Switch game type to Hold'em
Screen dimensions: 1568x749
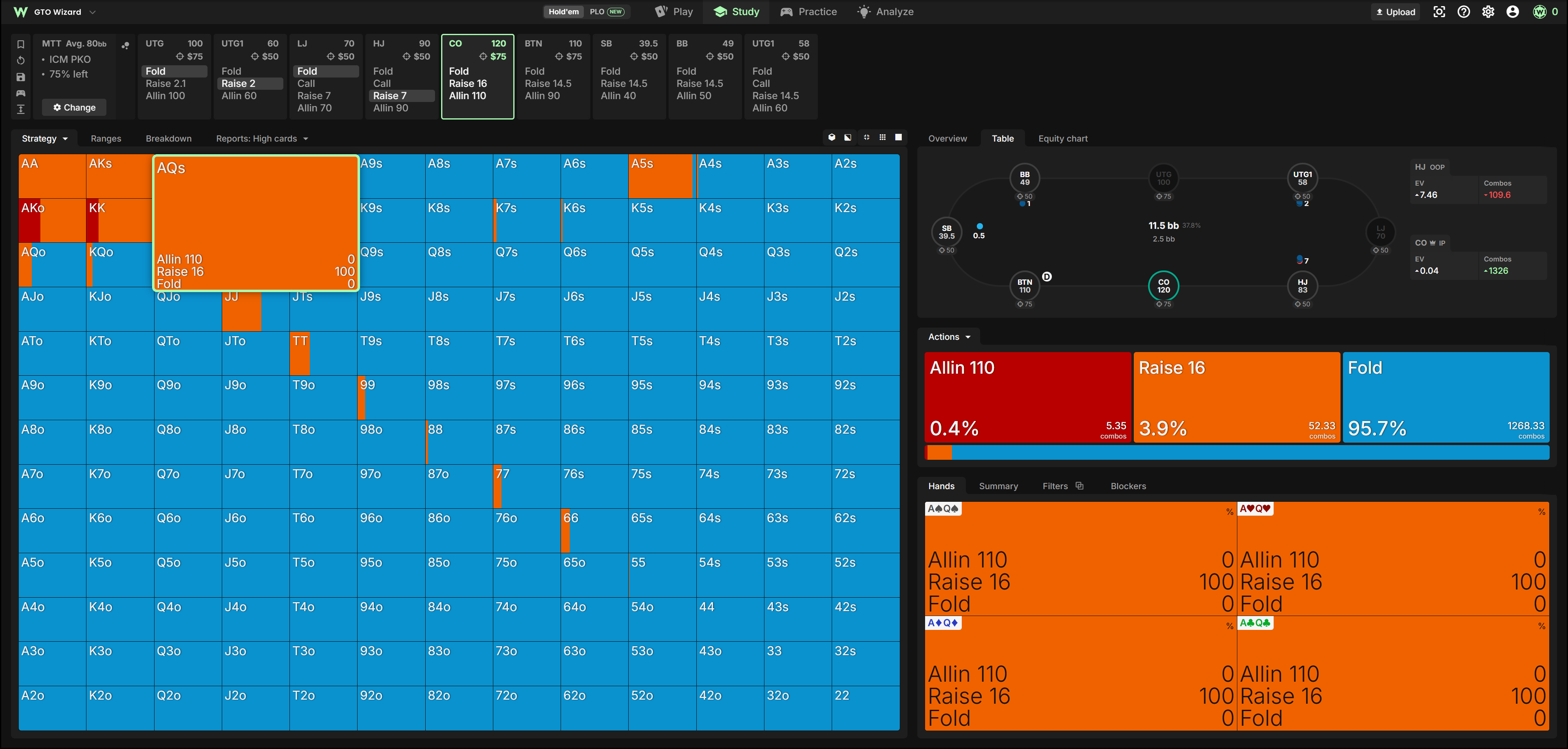564,11
